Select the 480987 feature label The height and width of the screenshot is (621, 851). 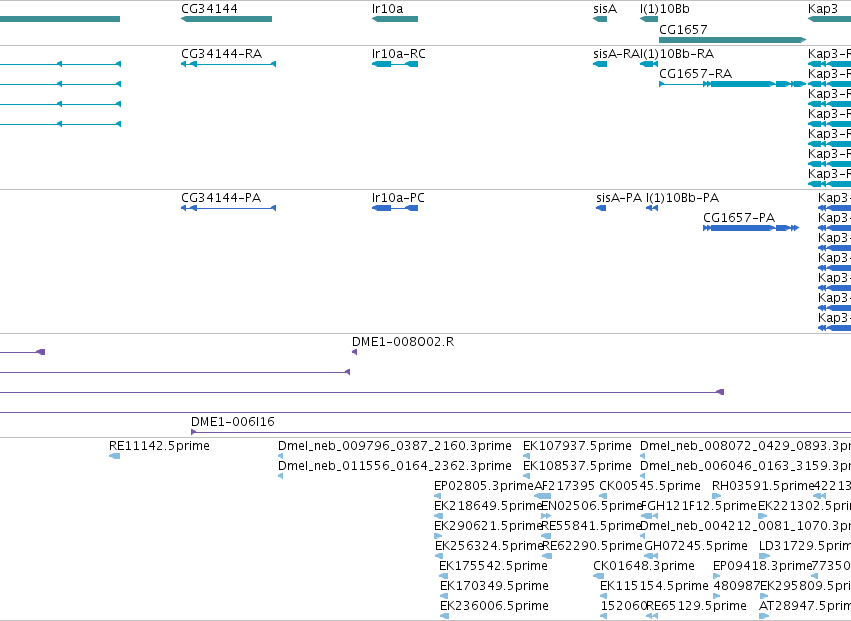tap(736, 586)
